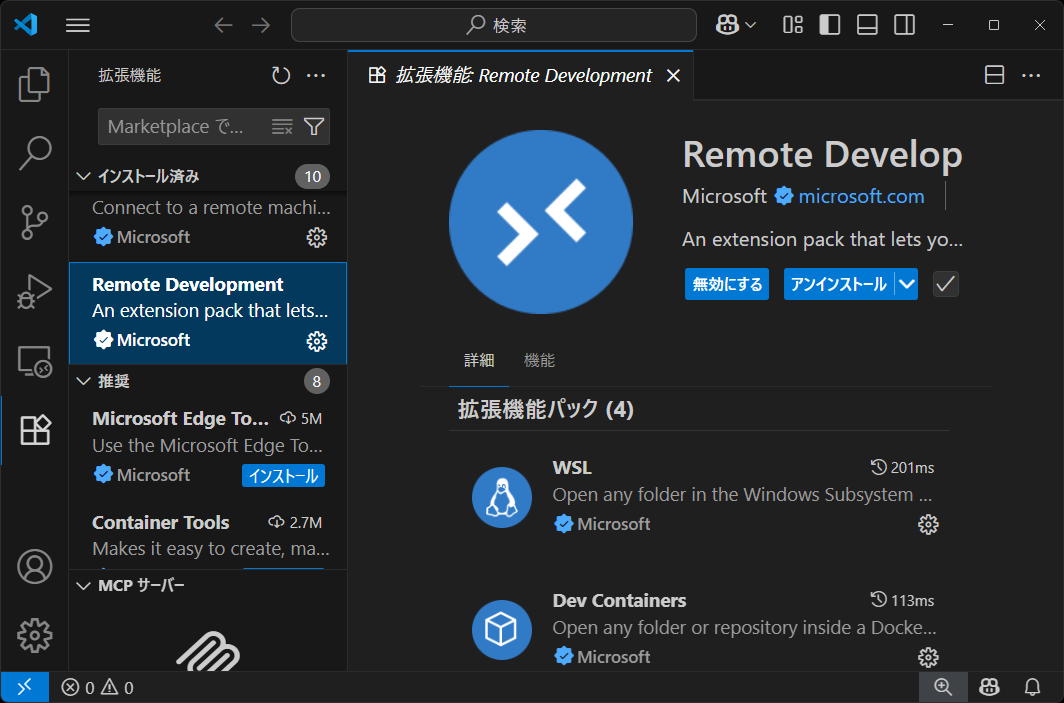Open the hamburger application menu
Screen dimensions: 1064x703
coord(78,25)
